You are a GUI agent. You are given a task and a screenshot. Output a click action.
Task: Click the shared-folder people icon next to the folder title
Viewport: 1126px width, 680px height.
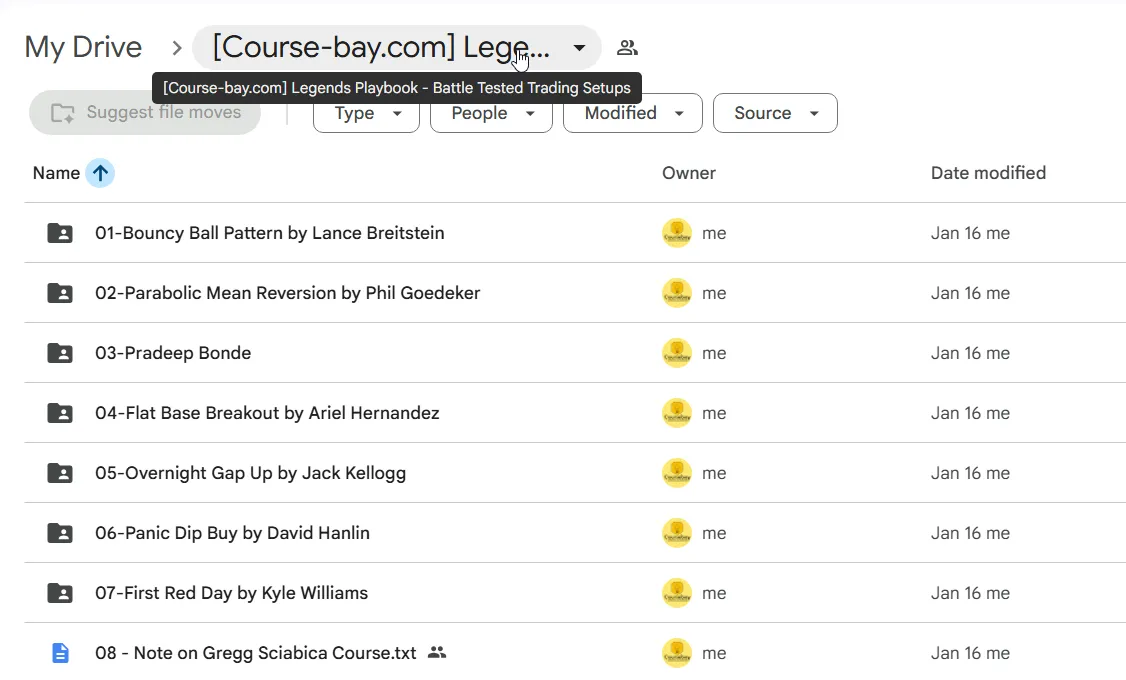point(627,47)
